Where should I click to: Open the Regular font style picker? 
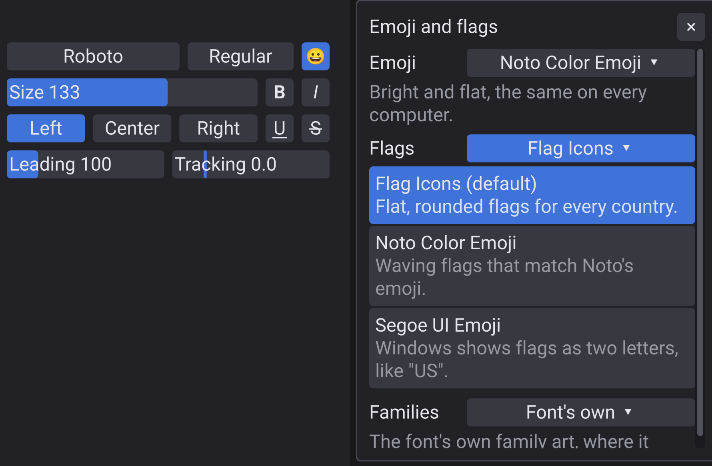click(x=241, y=56)
